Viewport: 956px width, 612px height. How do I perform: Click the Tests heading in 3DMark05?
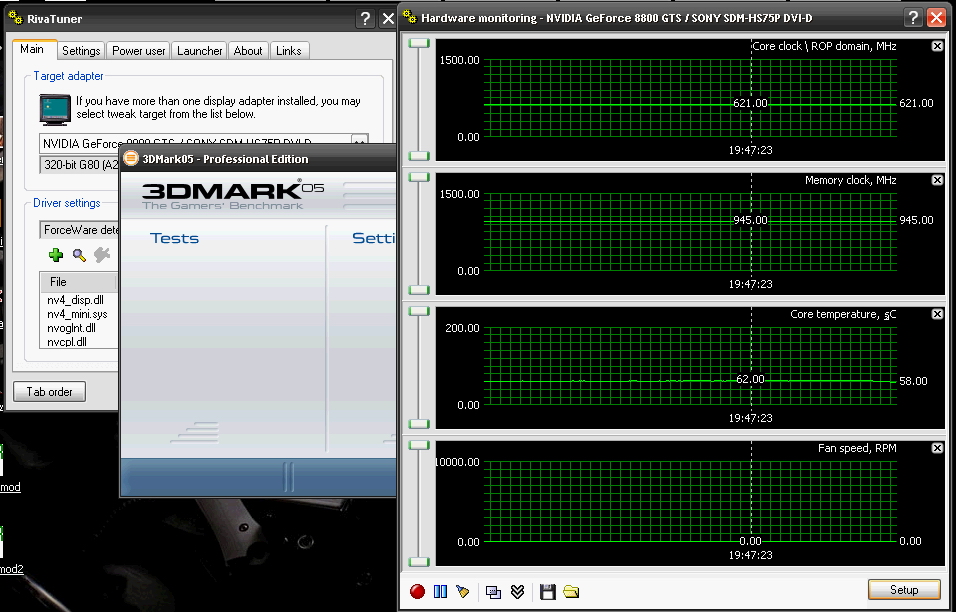point(174,238)
